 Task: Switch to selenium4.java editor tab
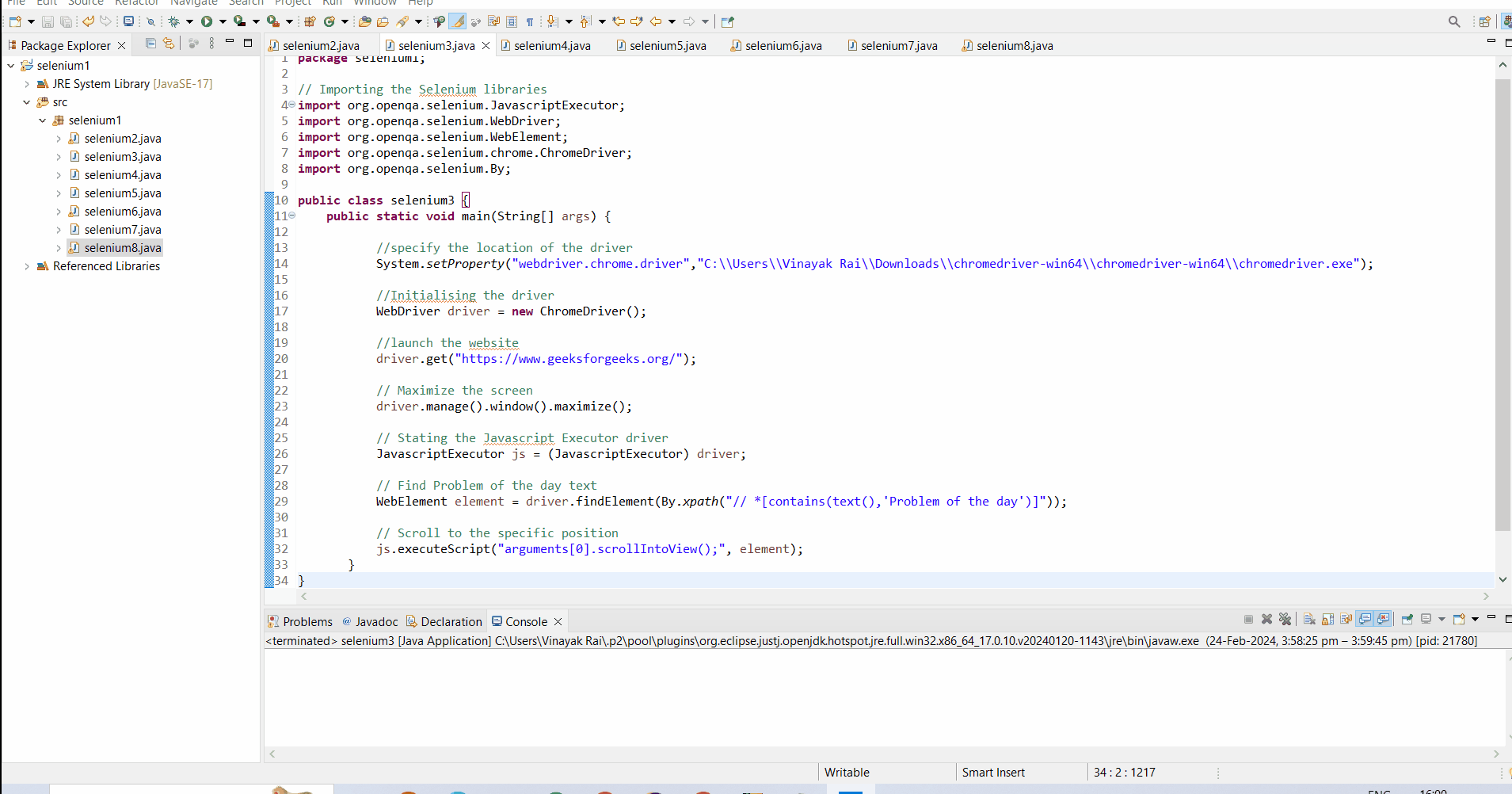[x=552, y=45]
